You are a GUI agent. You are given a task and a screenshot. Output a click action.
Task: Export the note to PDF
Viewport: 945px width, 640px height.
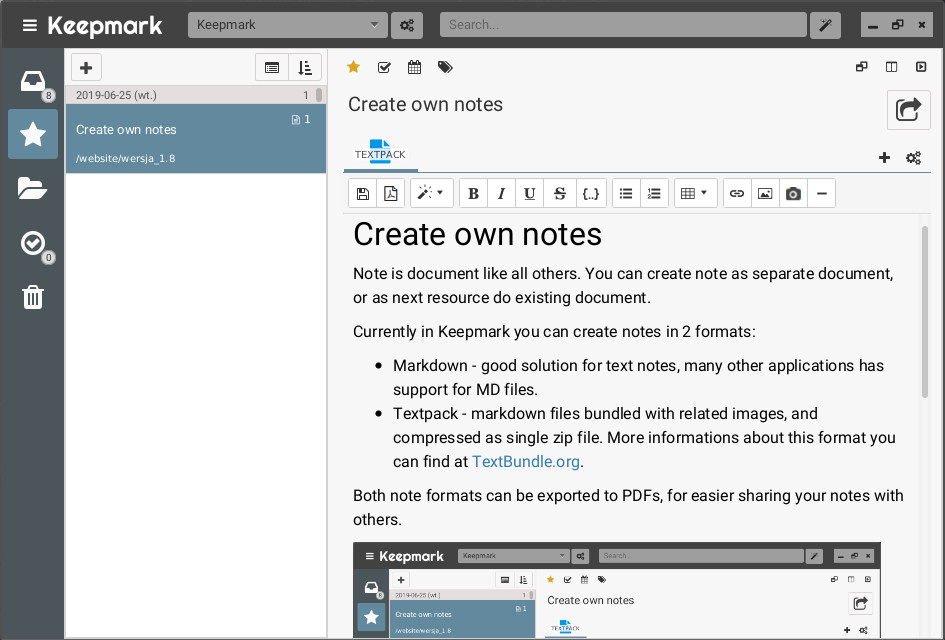click(x=391, y=193)
